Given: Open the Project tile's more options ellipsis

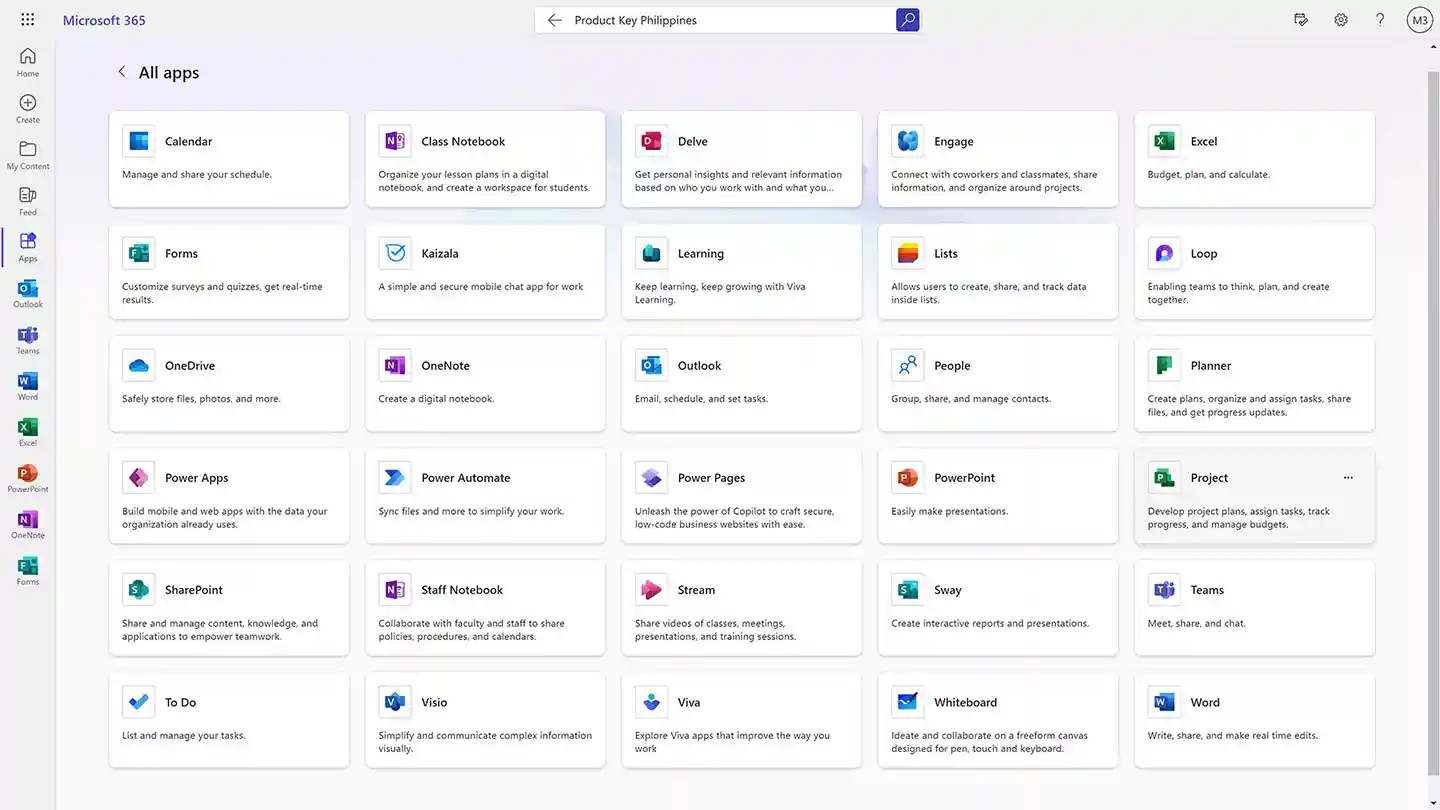Looking at the screenshot, I should click(x=1348, y=478).
